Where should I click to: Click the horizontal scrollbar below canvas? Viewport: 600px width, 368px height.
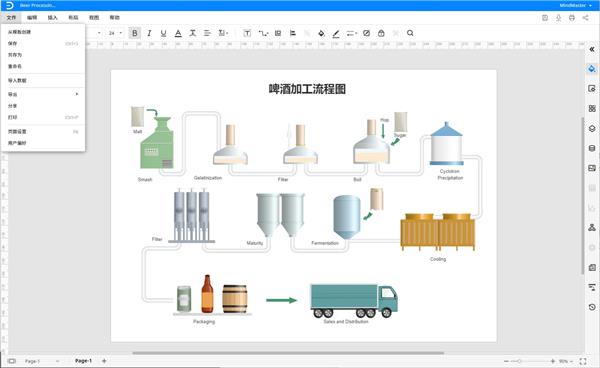288,353
